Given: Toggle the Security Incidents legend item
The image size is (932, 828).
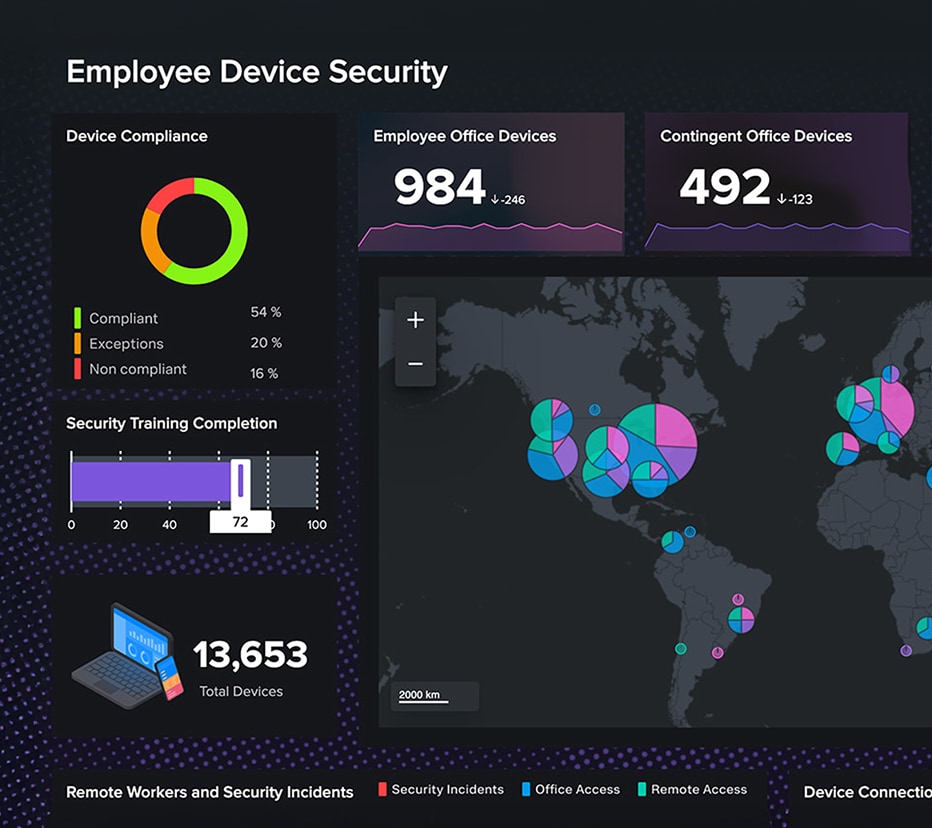Looking at the screenshot, I should [x=441, y=790].
